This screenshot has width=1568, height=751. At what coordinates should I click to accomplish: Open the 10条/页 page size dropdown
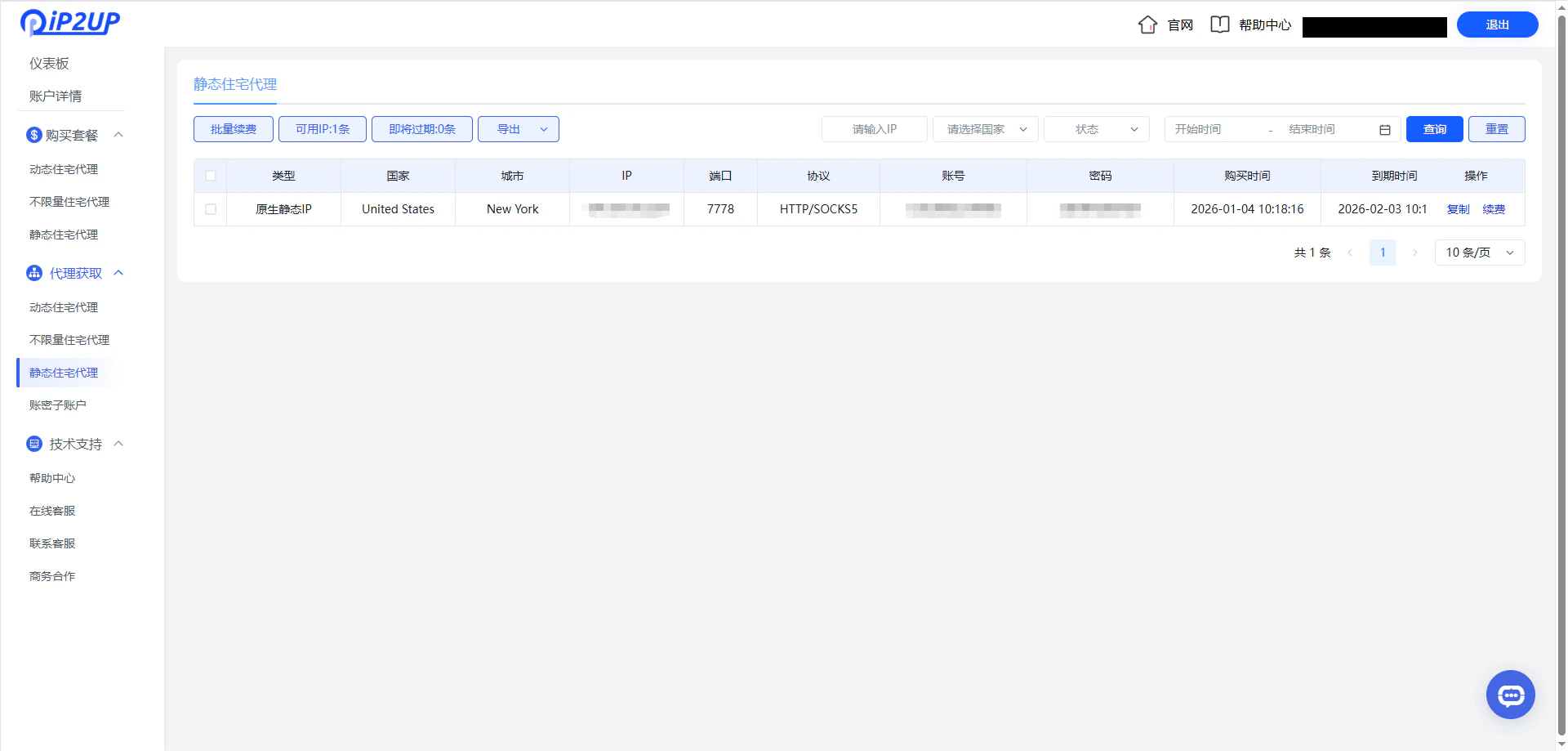pos(1478,252)
